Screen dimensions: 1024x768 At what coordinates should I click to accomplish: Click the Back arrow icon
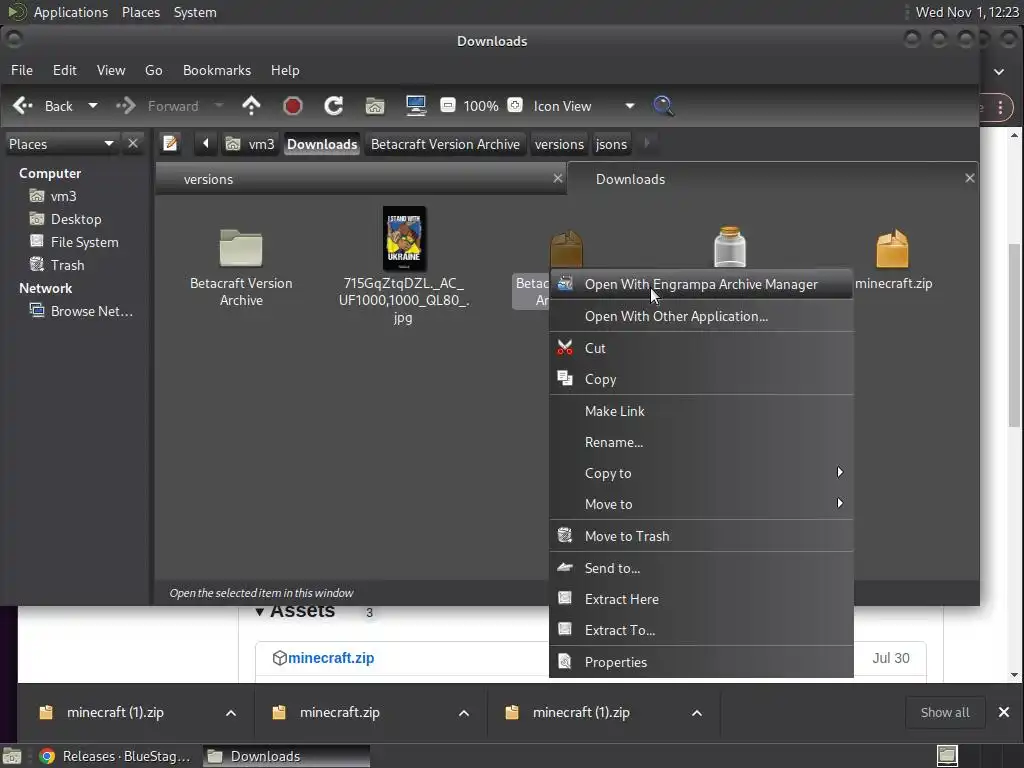[24, 106]
